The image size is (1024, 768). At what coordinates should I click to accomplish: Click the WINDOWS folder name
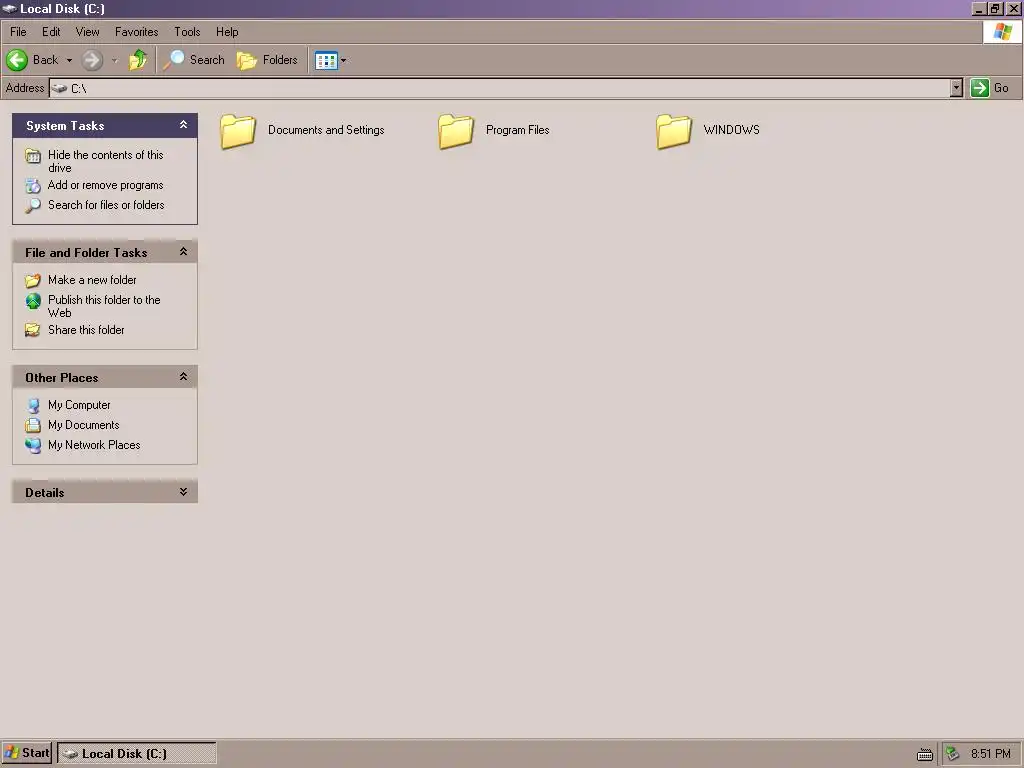(731, 130)
